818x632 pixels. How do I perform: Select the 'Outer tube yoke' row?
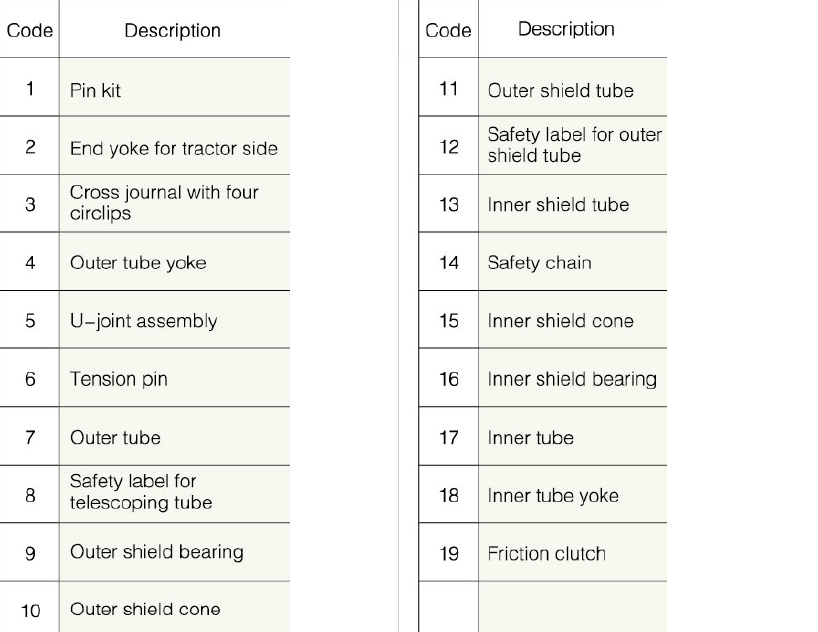pos(138,263)
